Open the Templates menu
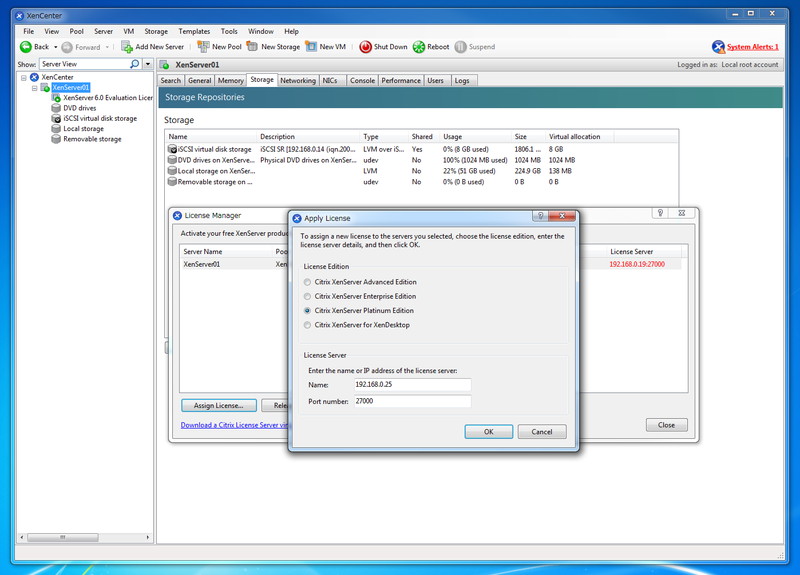The width and height of the screenshot is (800, 575). tap(194, 31)
